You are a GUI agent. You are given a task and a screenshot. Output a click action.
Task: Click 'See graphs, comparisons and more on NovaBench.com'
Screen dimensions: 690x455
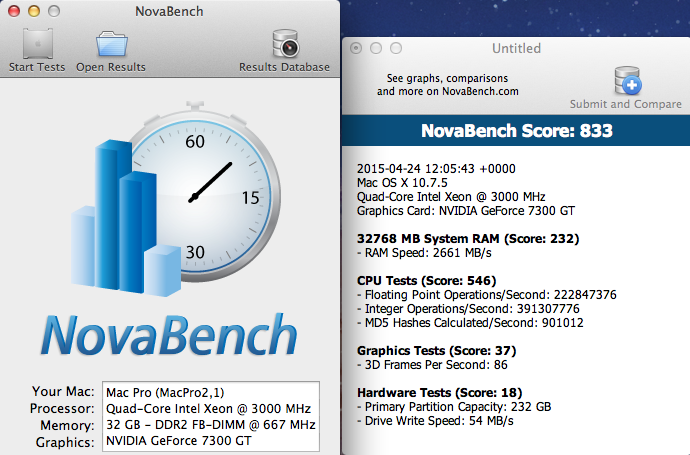(448, 84)
